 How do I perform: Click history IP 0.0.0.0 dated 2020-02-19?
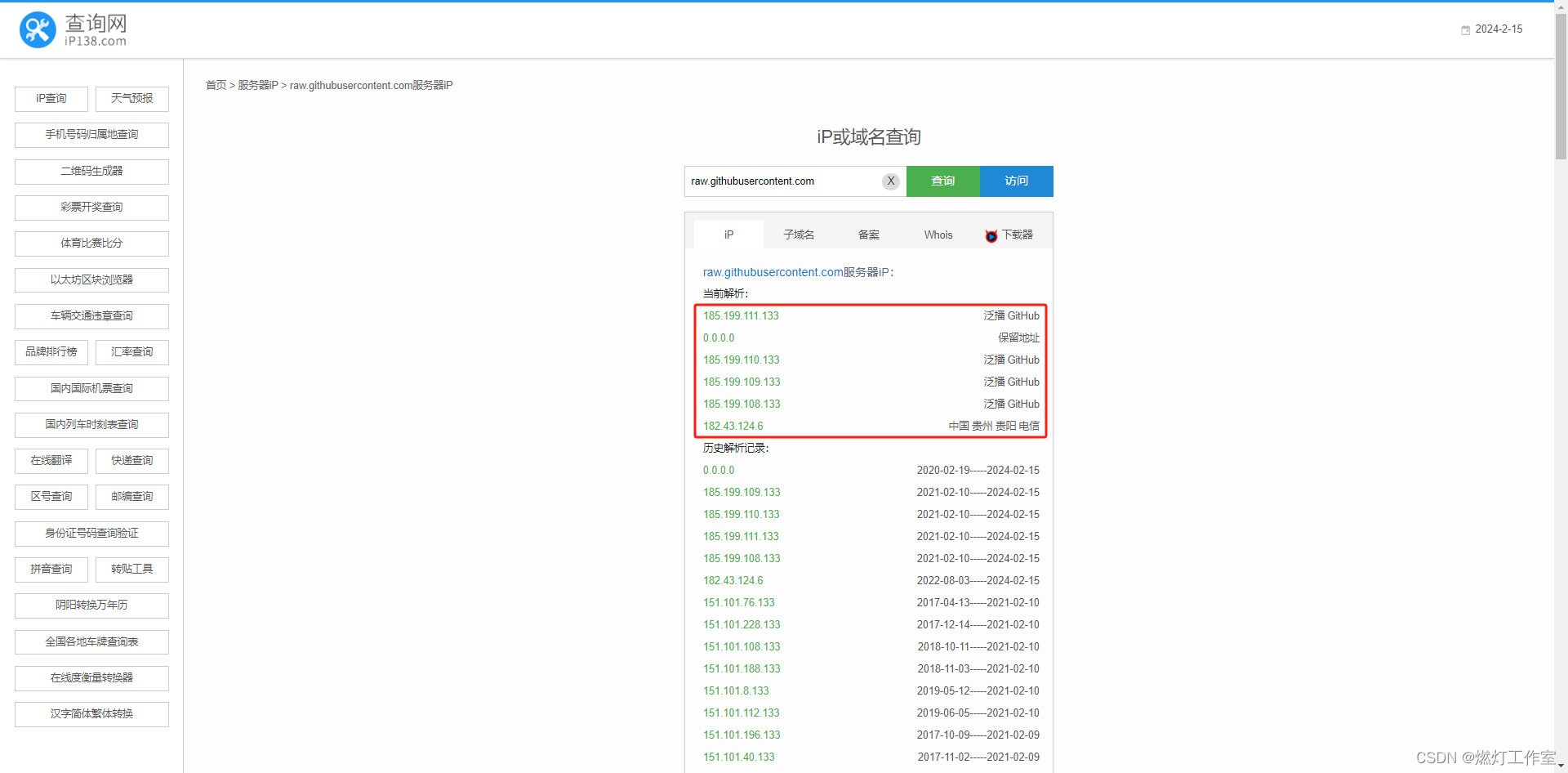coord(719,470)
